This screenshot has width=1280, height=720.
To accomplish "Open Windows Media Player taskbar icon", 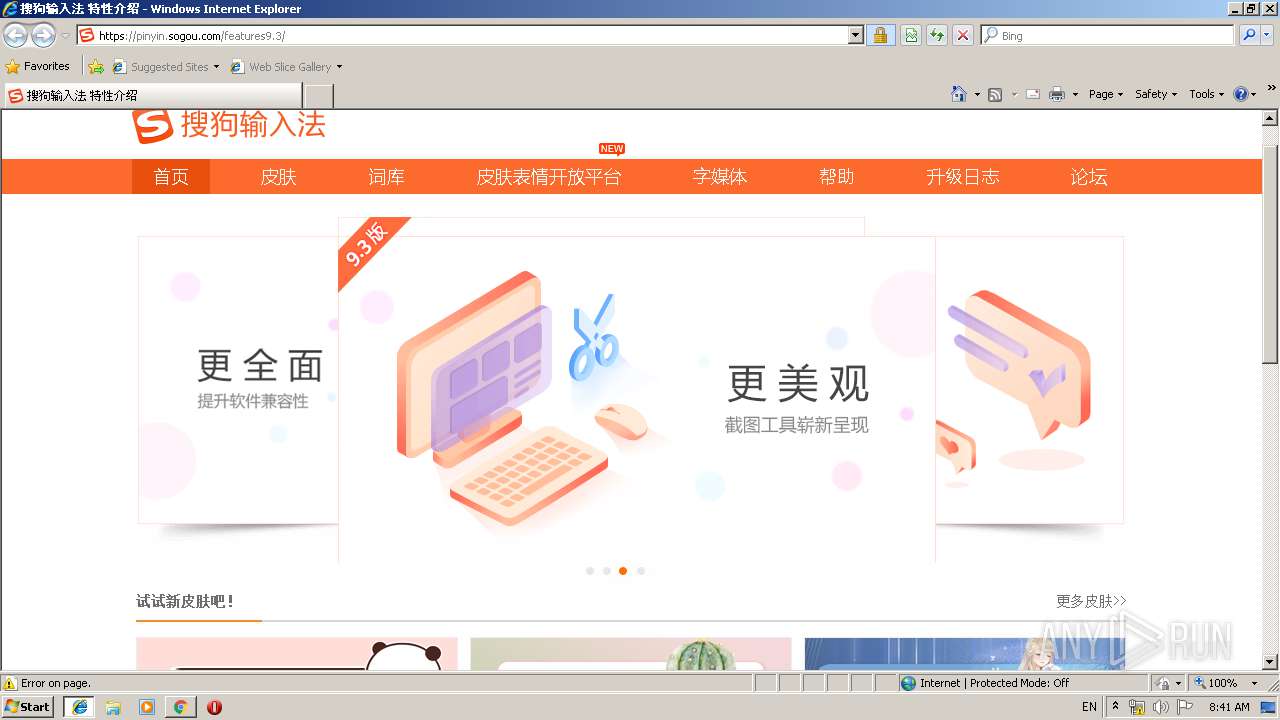I will (147, 707).
